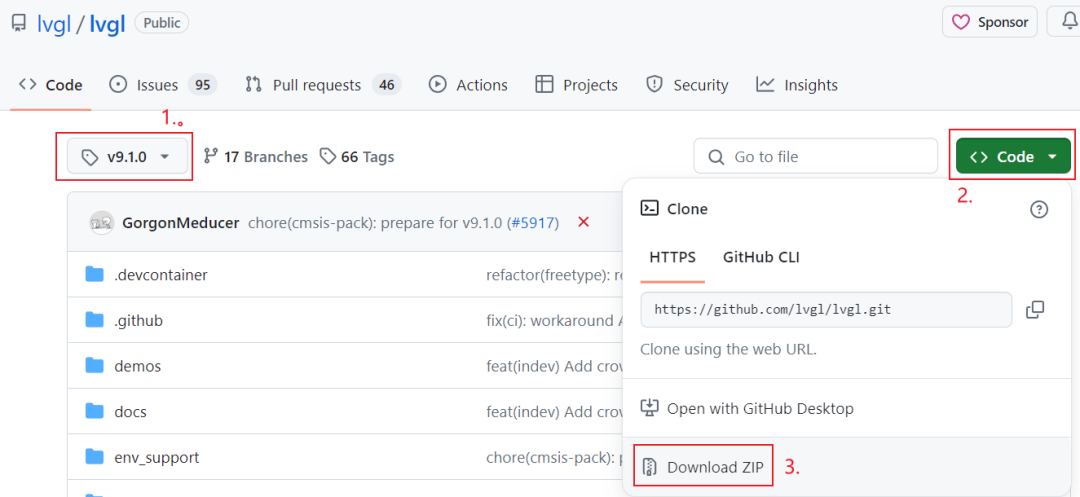Click the terminal icon beside Clone
1080x497 pixels.
[x=649, y=208]
